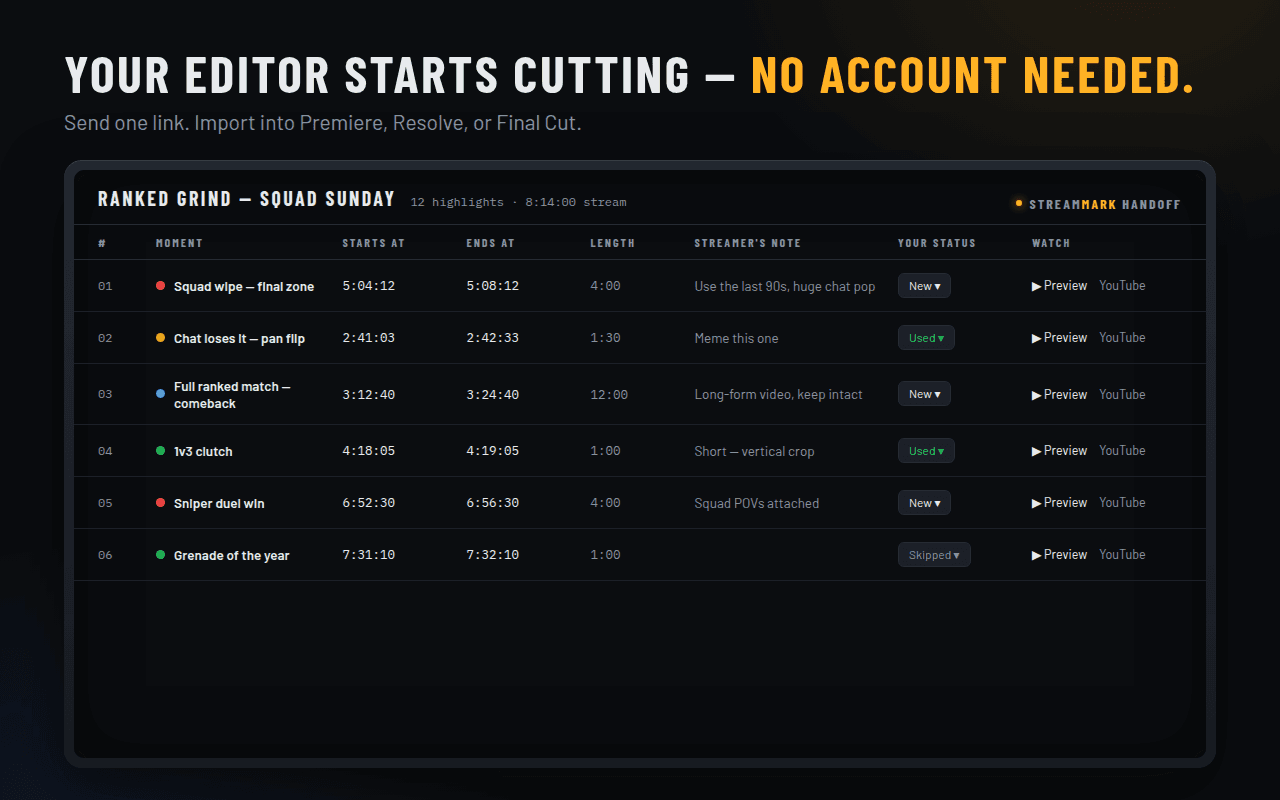1280x800 pixels.
Task: Click the blue dot beside Full ranked match
Action: (160, 394)
